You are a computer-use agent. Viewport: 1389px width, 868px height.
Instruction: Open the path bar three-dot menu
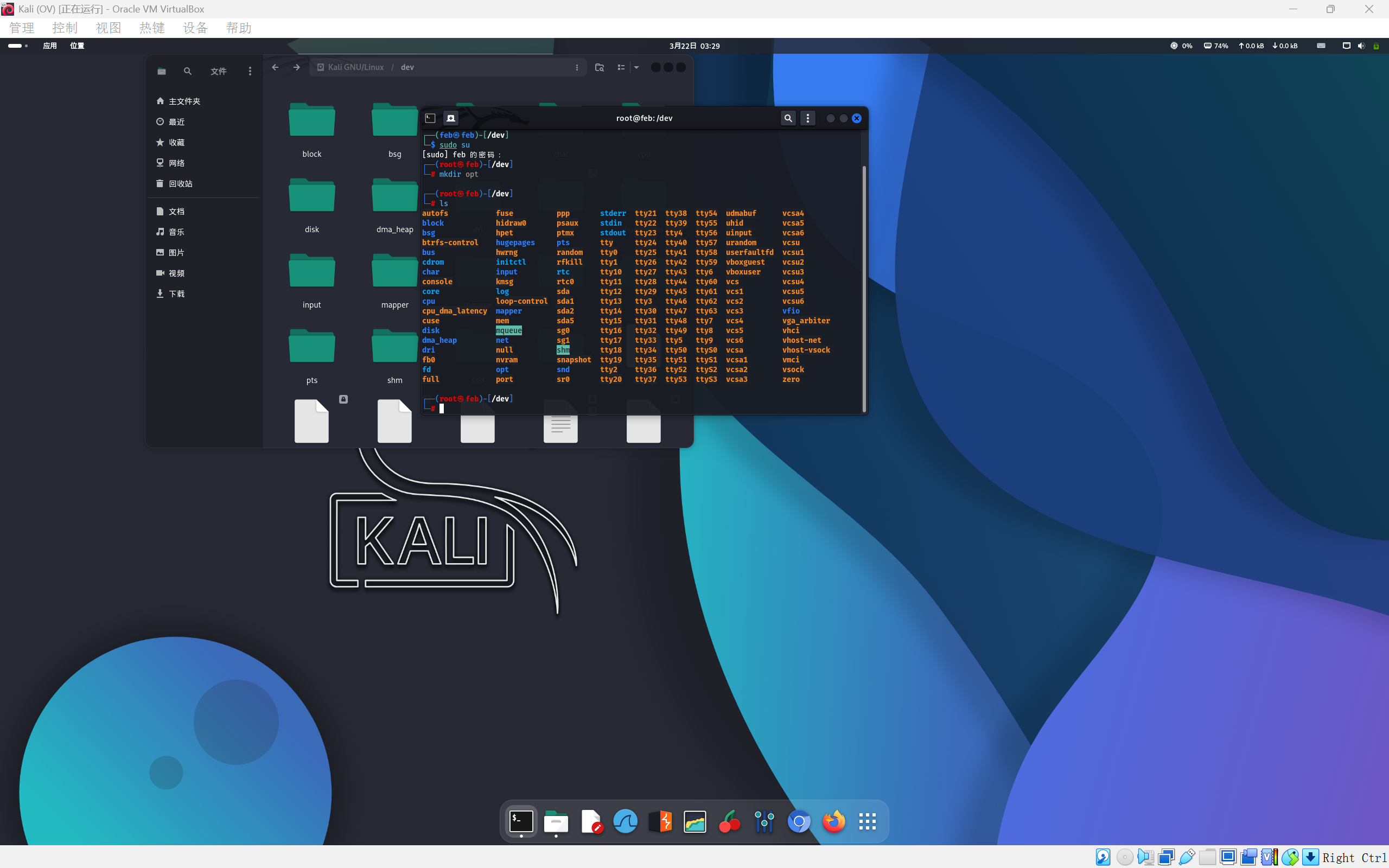click(x=577, y=67)
